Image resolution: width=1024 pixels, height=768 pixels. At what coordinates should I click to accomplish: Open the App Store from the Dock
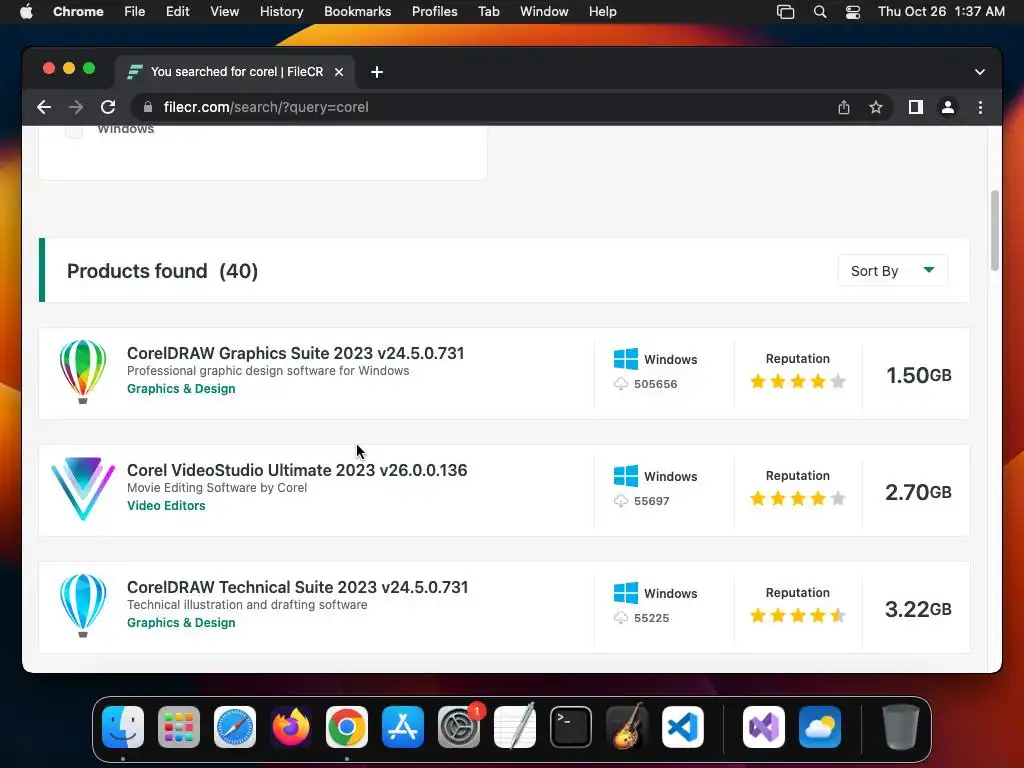tap(403, 727)
